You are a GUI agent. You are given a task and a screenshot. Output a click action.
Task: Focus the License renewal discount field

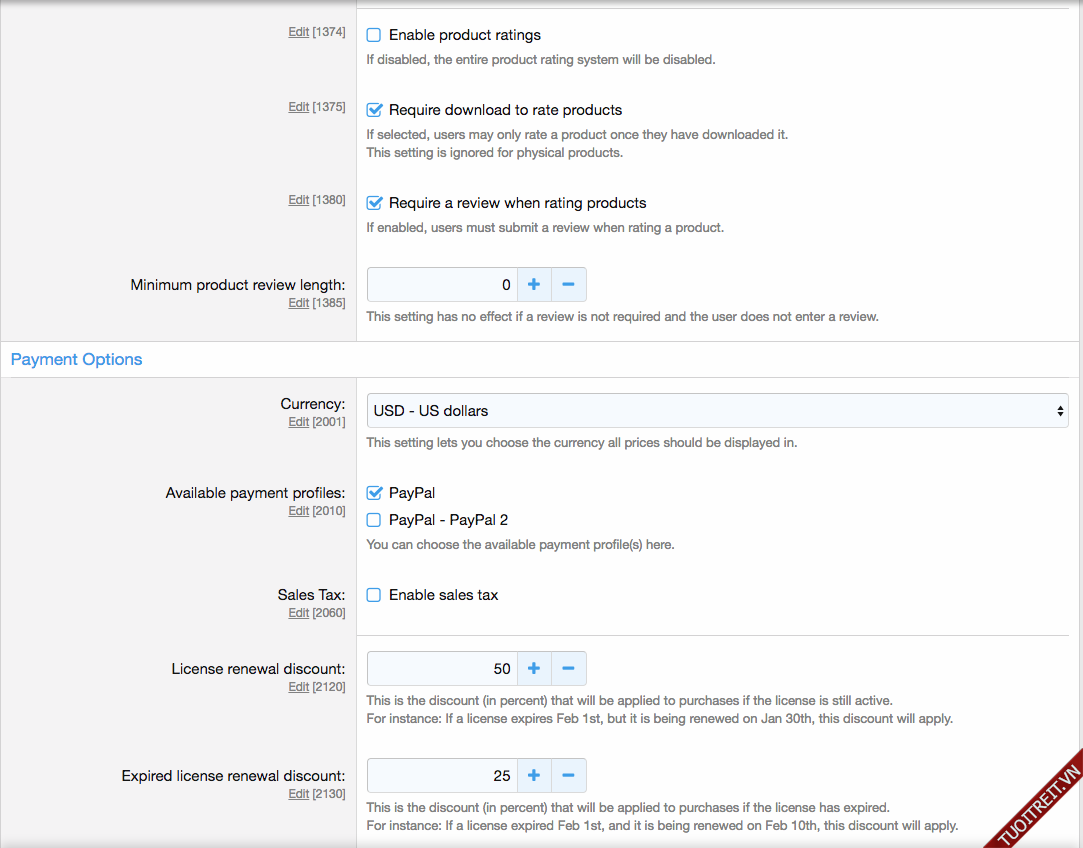tap(442, 669)
